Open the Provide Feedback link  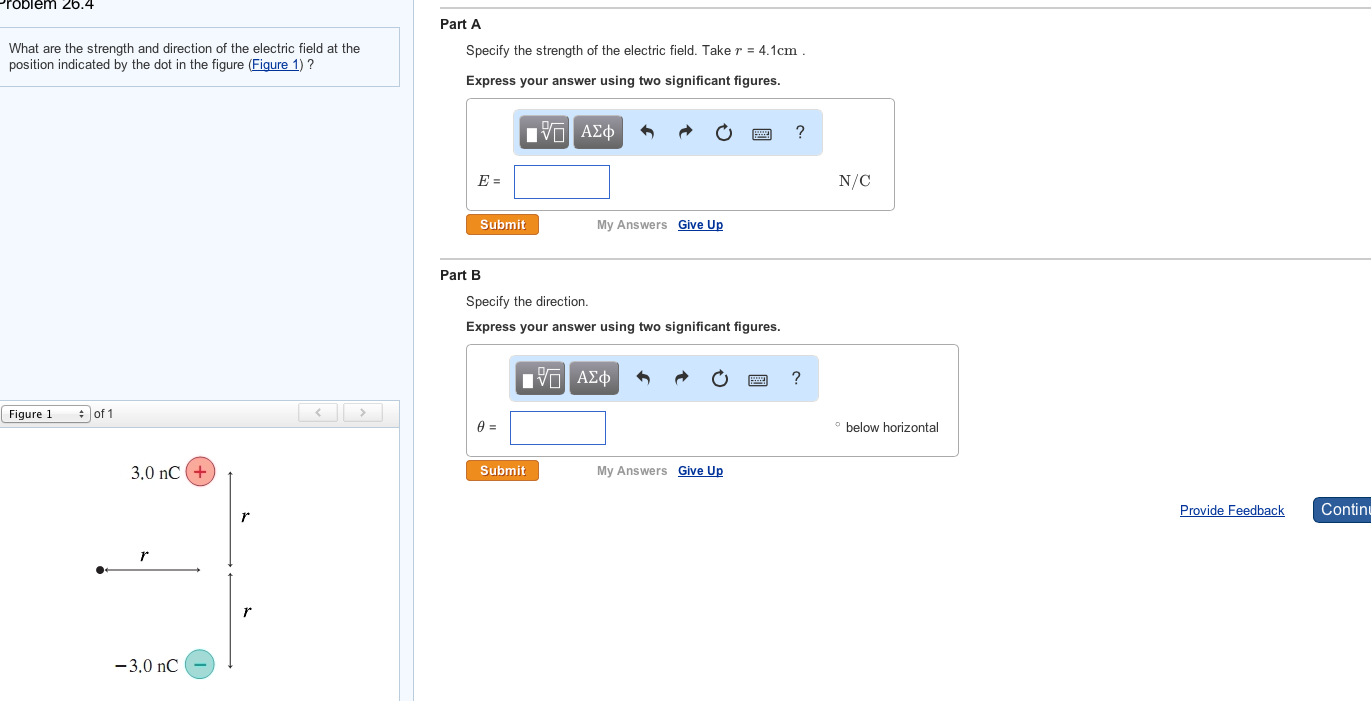(1232, 511)
